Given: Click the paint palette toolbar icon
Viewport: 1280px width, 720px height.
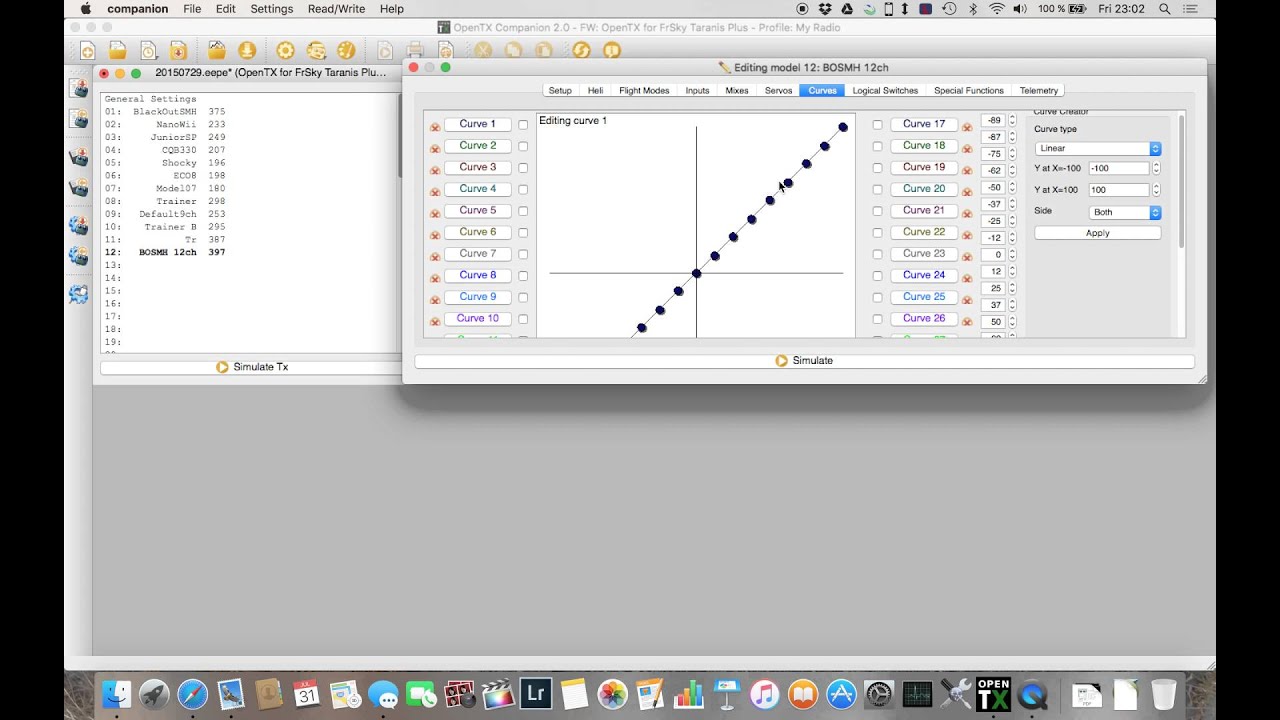Looking at the screenshot, I should click(346, 50).
